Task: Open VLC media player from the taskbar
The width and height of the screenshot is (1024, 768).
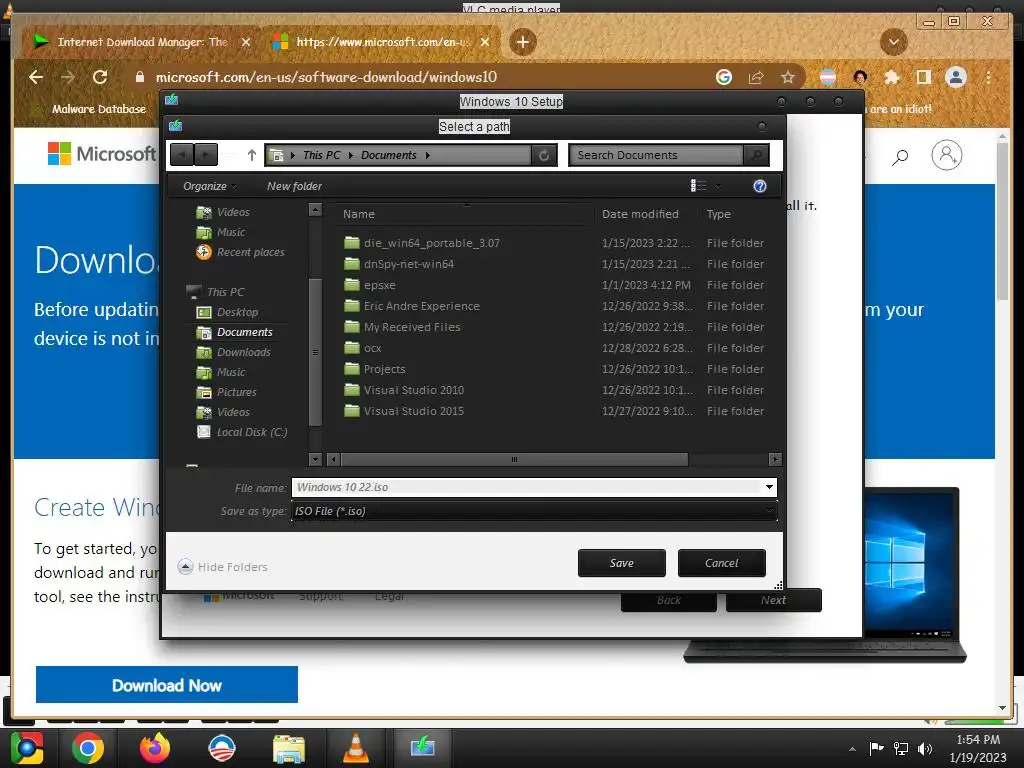Action: coord(356,748)
